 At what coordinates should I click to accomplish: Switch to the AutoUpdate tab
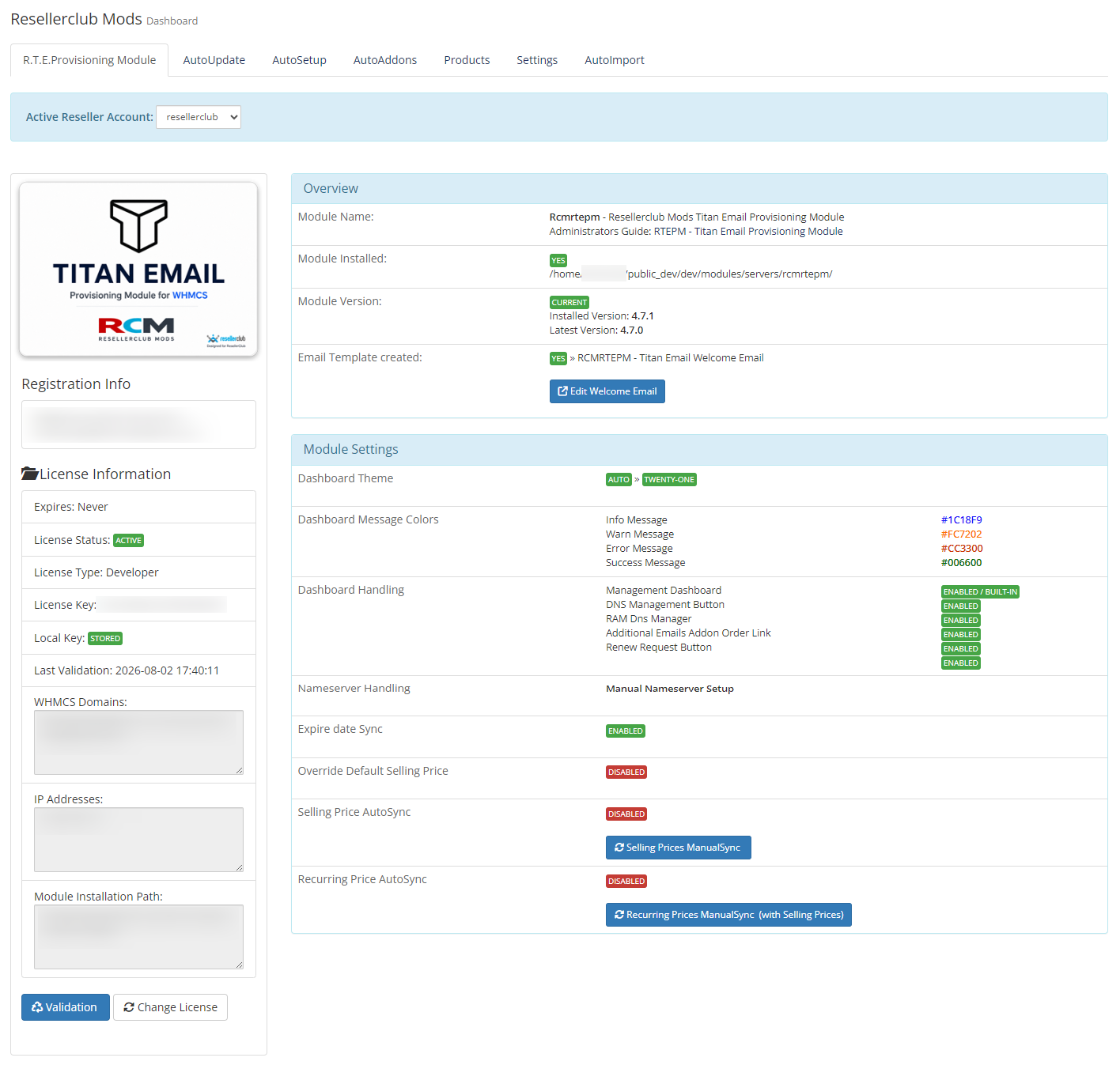(x=214, y=60)
